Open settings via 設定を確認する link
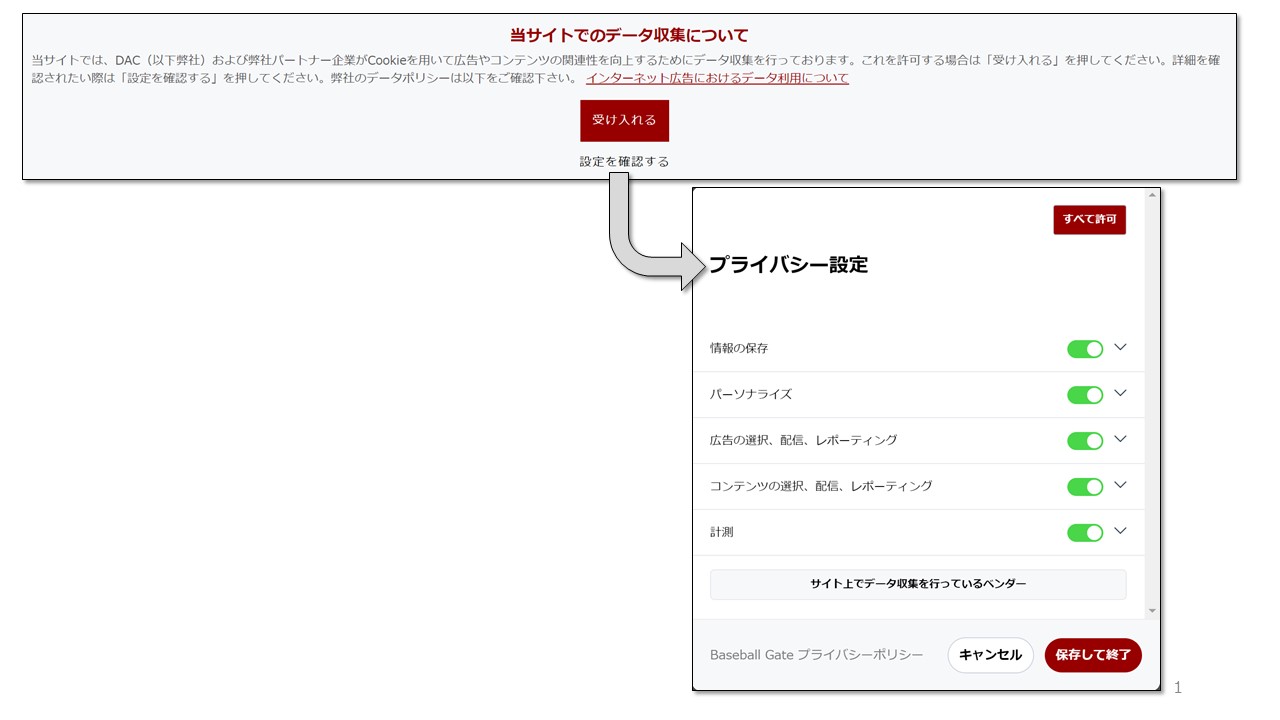The height and width of the screenshot is (720, 1280). coord(624,160)
